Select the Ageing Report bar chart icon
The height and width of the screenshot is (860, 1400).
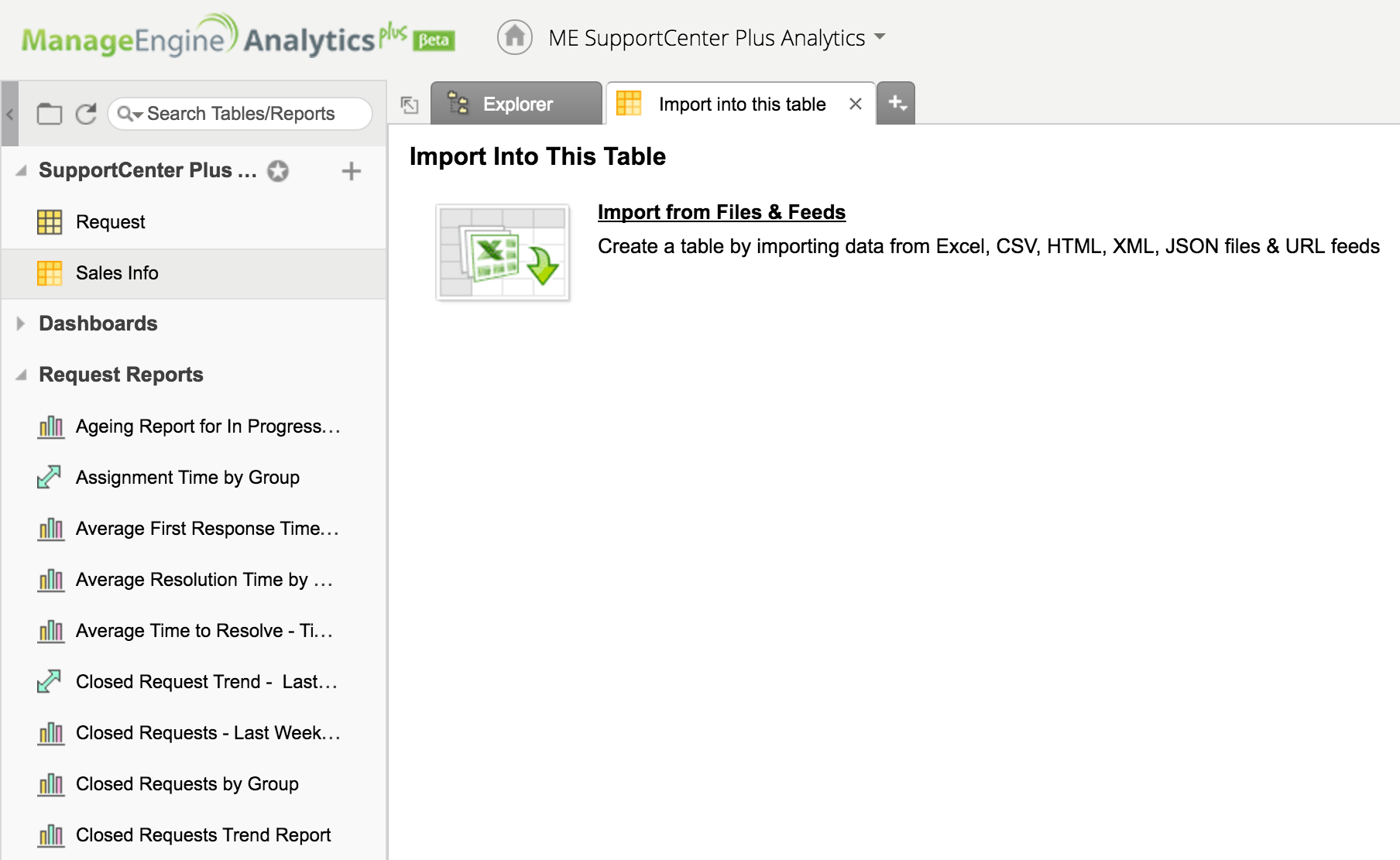coord(50,427)
